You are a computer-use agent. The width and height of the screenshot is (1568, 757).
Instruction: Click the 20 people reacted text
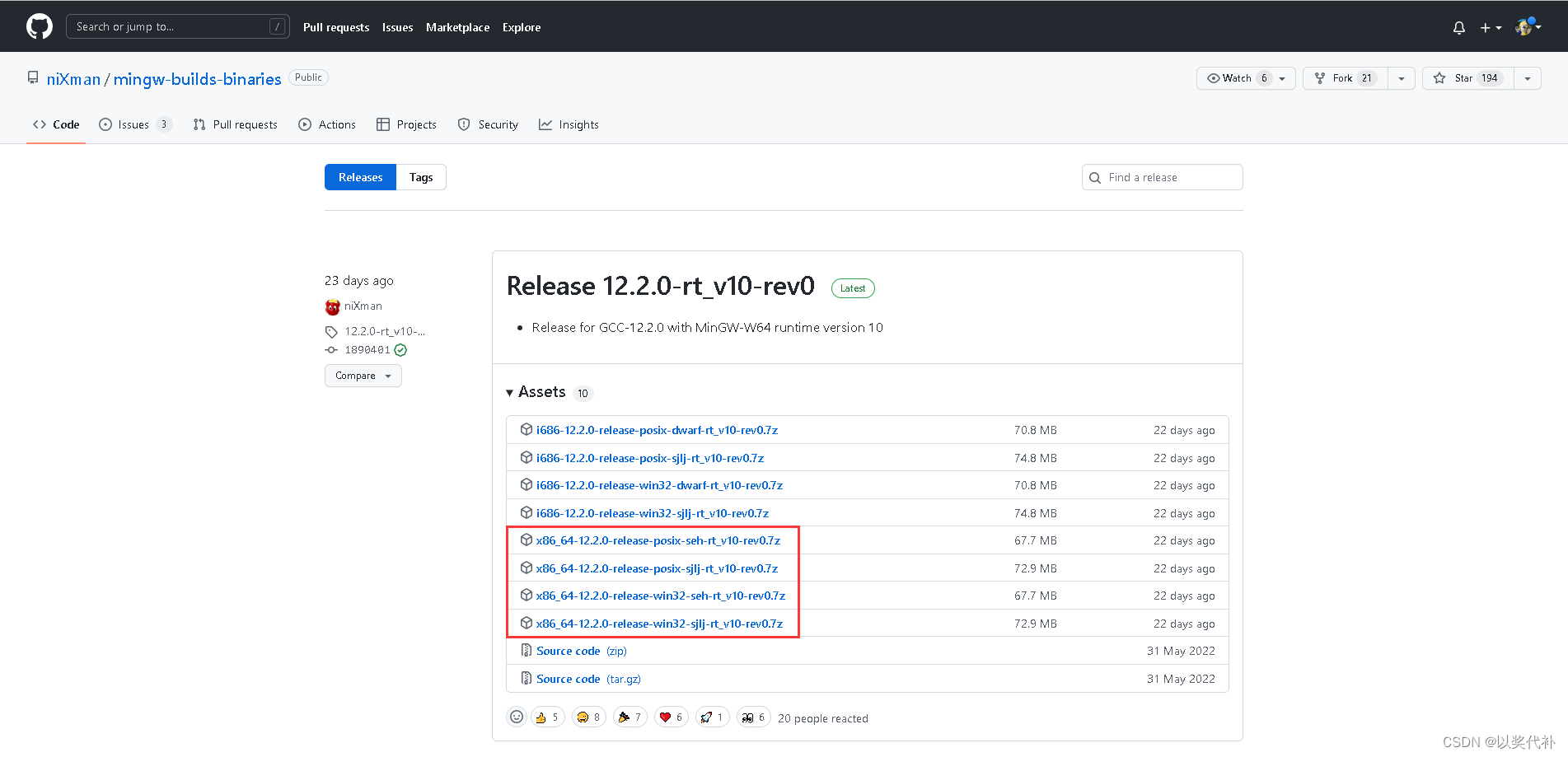(x=823, y=718)
